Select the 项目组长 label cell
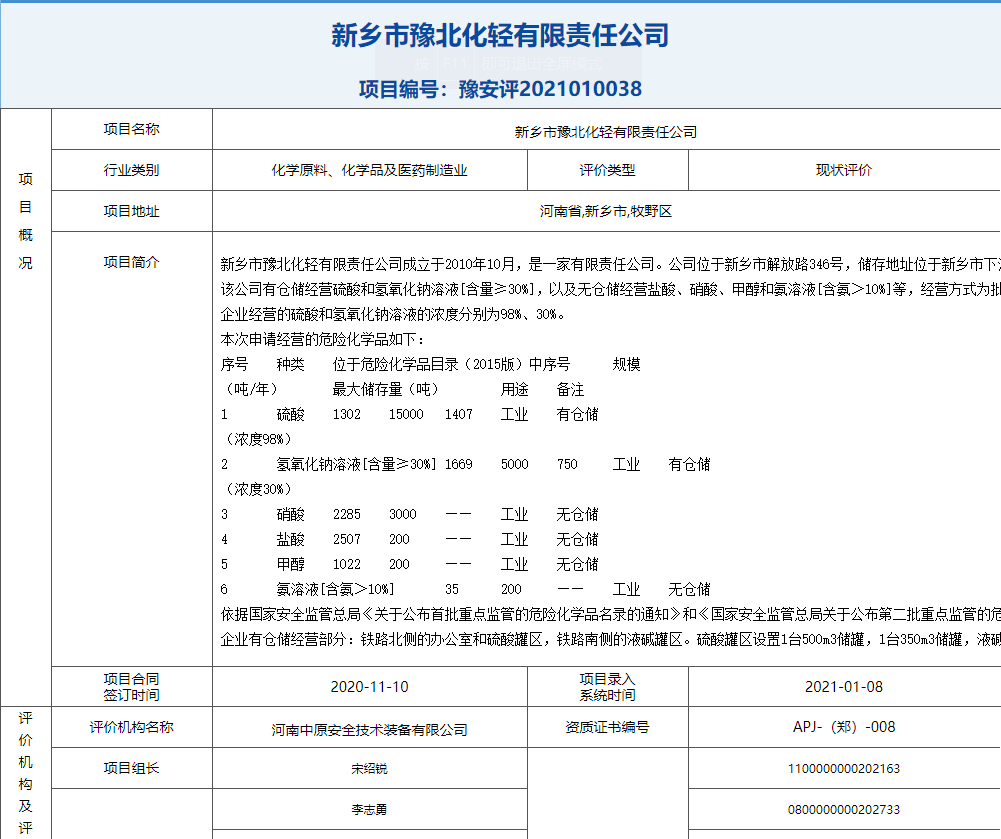This screenshot has width=1001, height=839. point(132,767)
